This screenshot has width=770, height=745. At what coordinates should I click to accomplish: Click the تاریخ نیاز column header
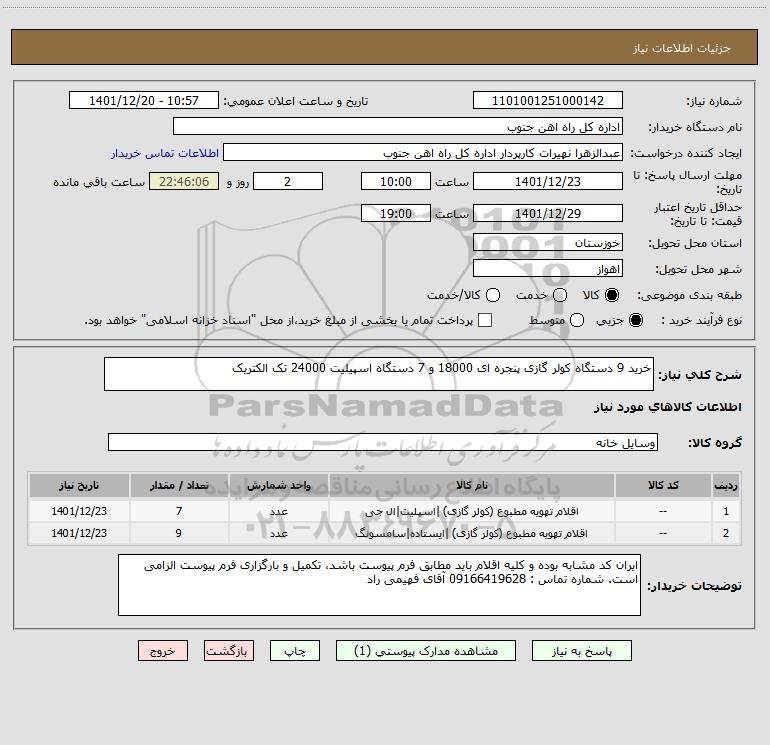point(79,486)
